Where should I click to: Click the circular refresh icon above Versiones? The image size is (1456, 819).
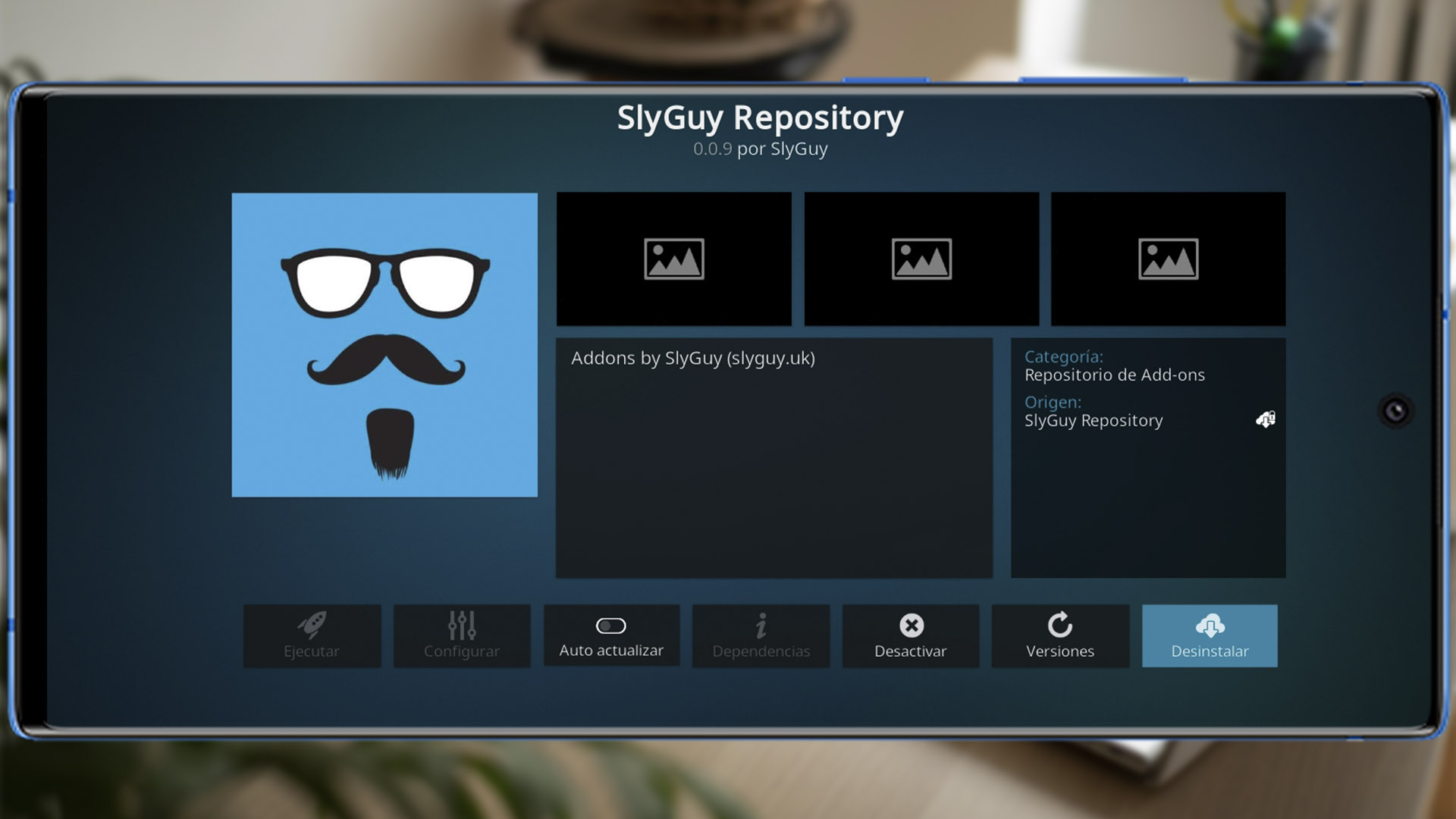point(1059,625)
